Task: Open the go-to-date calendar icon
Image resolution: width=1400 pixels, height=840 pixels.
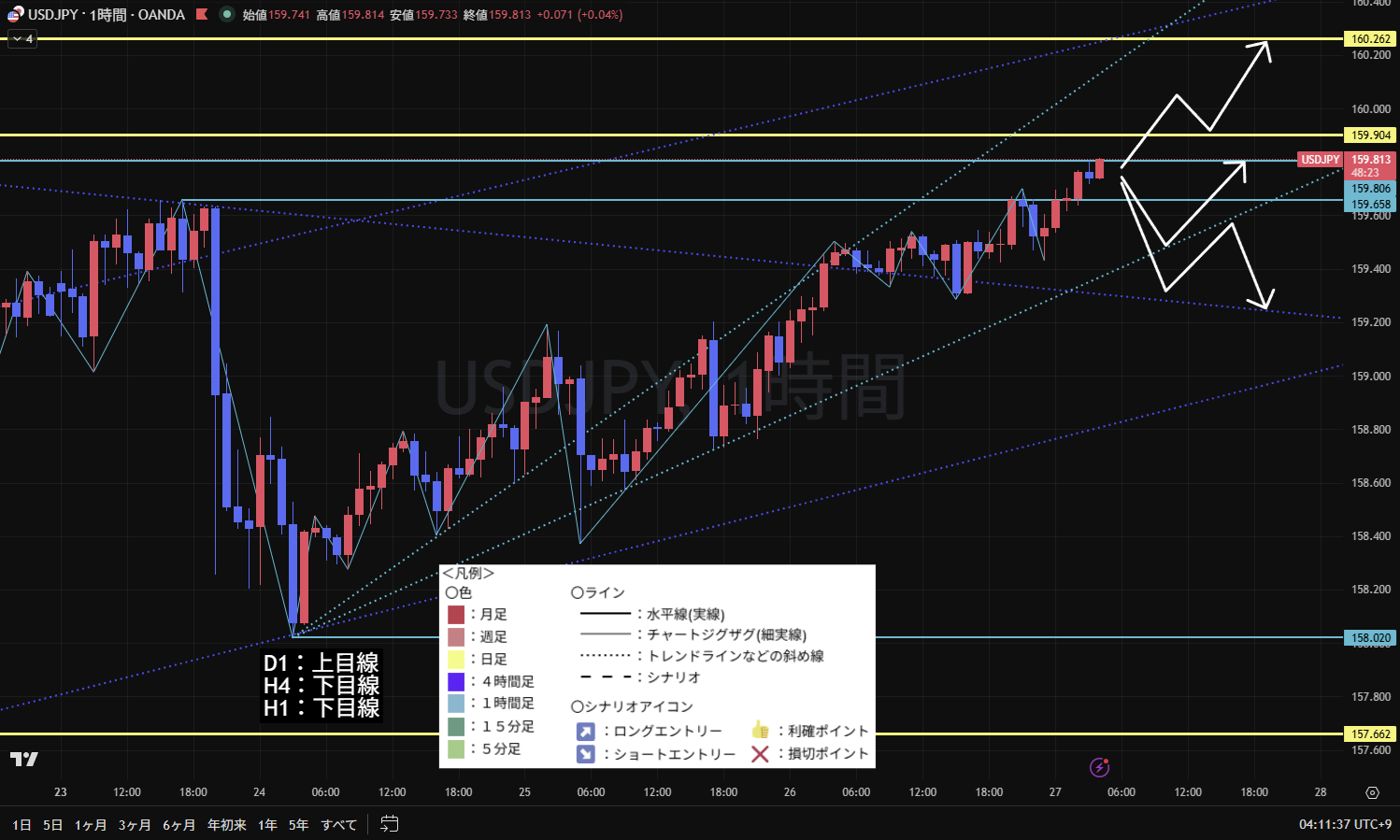Action: click(390, 824)
